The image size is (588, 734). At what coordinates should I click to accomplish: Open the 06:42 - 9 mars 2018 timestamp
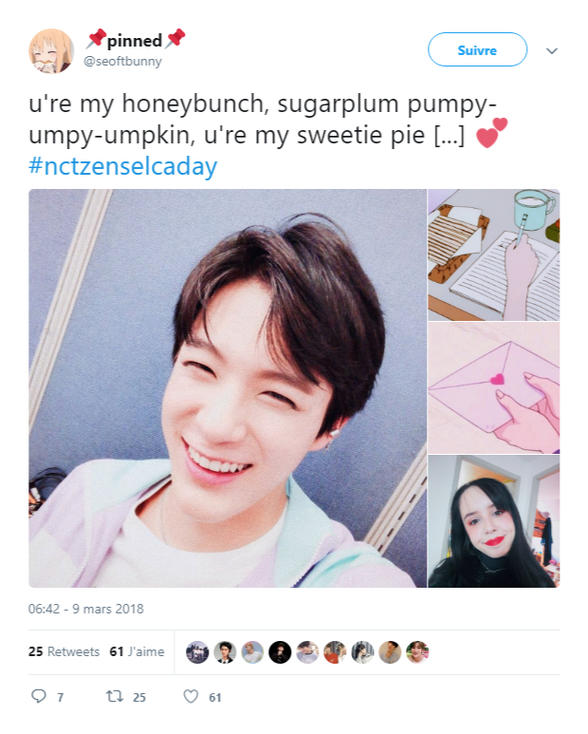pyautogui.click(x=86, y=609)
